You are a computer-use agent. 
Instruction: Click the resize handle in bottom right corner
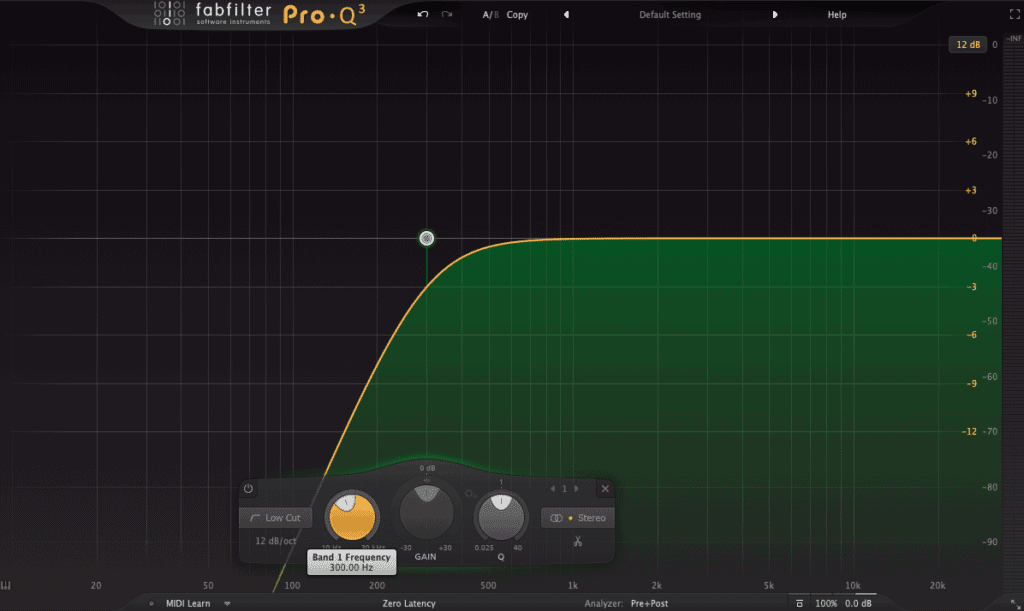point(1018,606)
